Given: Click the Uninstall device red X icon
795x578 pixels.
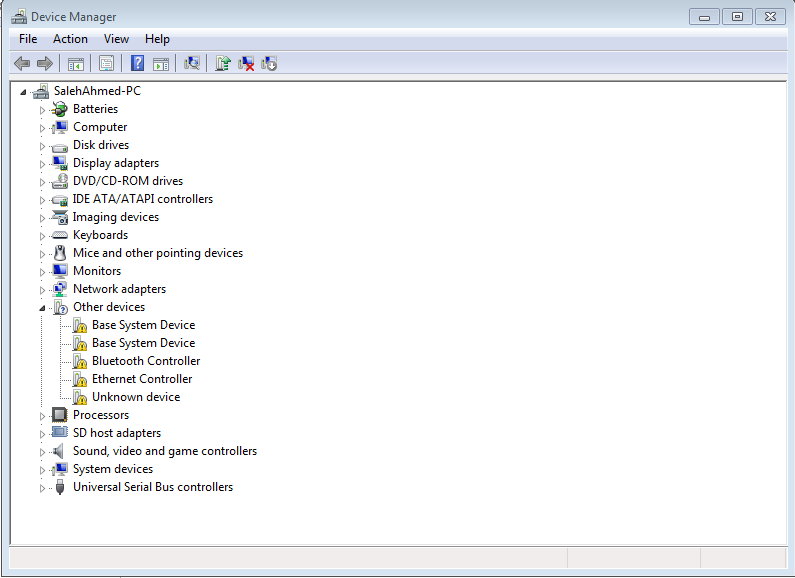Looking at the screenshot, I should tap(246, 63).
